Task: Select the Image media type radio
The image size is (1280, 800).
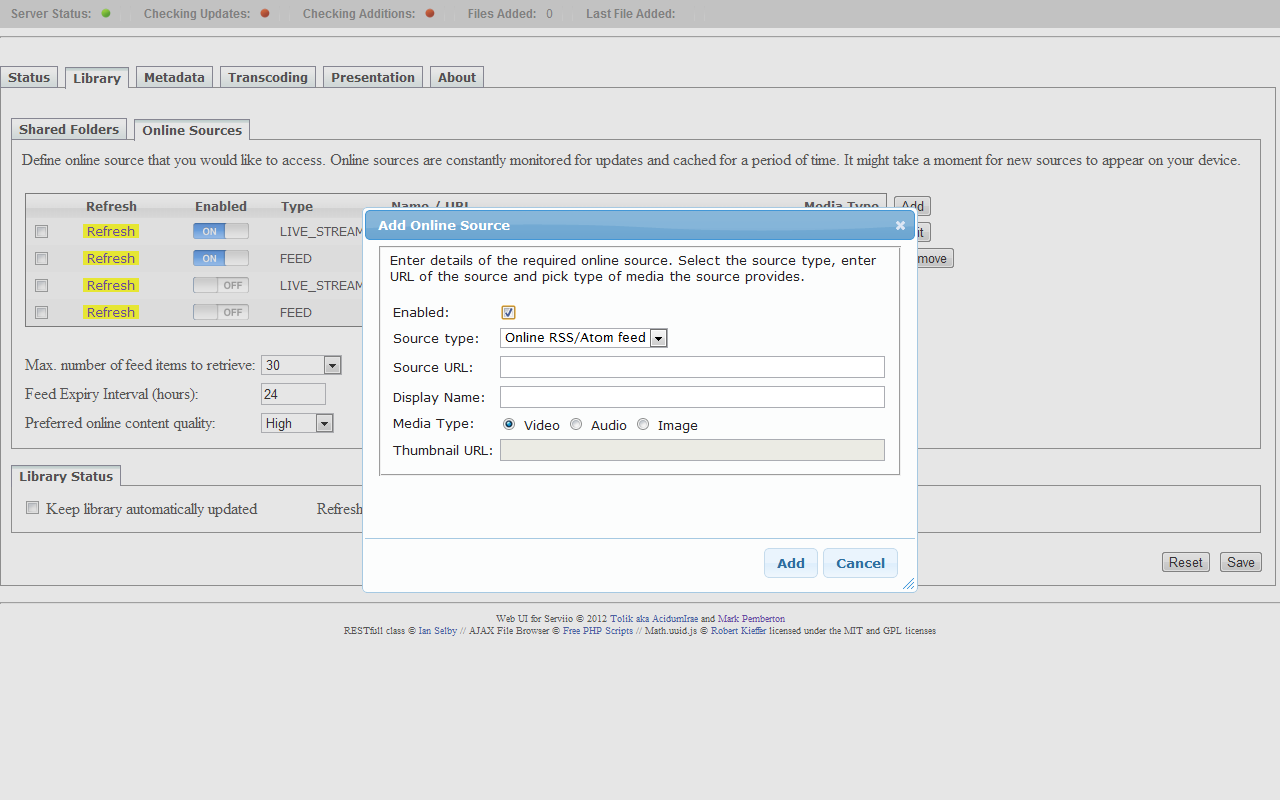Action: 643,425
